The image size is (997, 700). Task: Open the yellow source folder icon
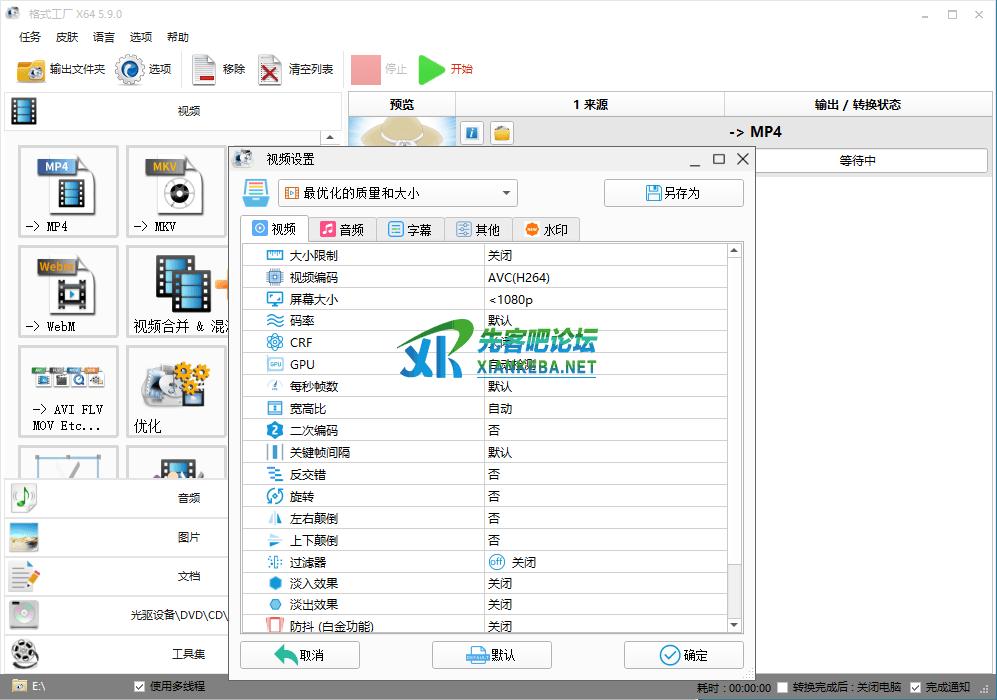click(501, 132)
